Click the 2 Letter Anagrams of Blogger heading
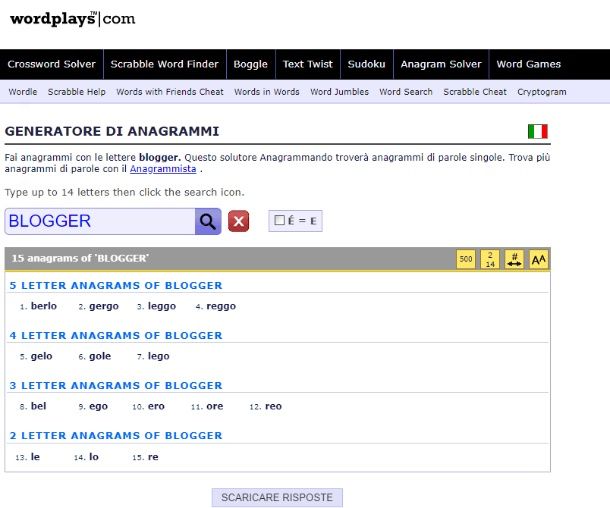The width and height of the screenshot is (610, 508). point(116,436)
